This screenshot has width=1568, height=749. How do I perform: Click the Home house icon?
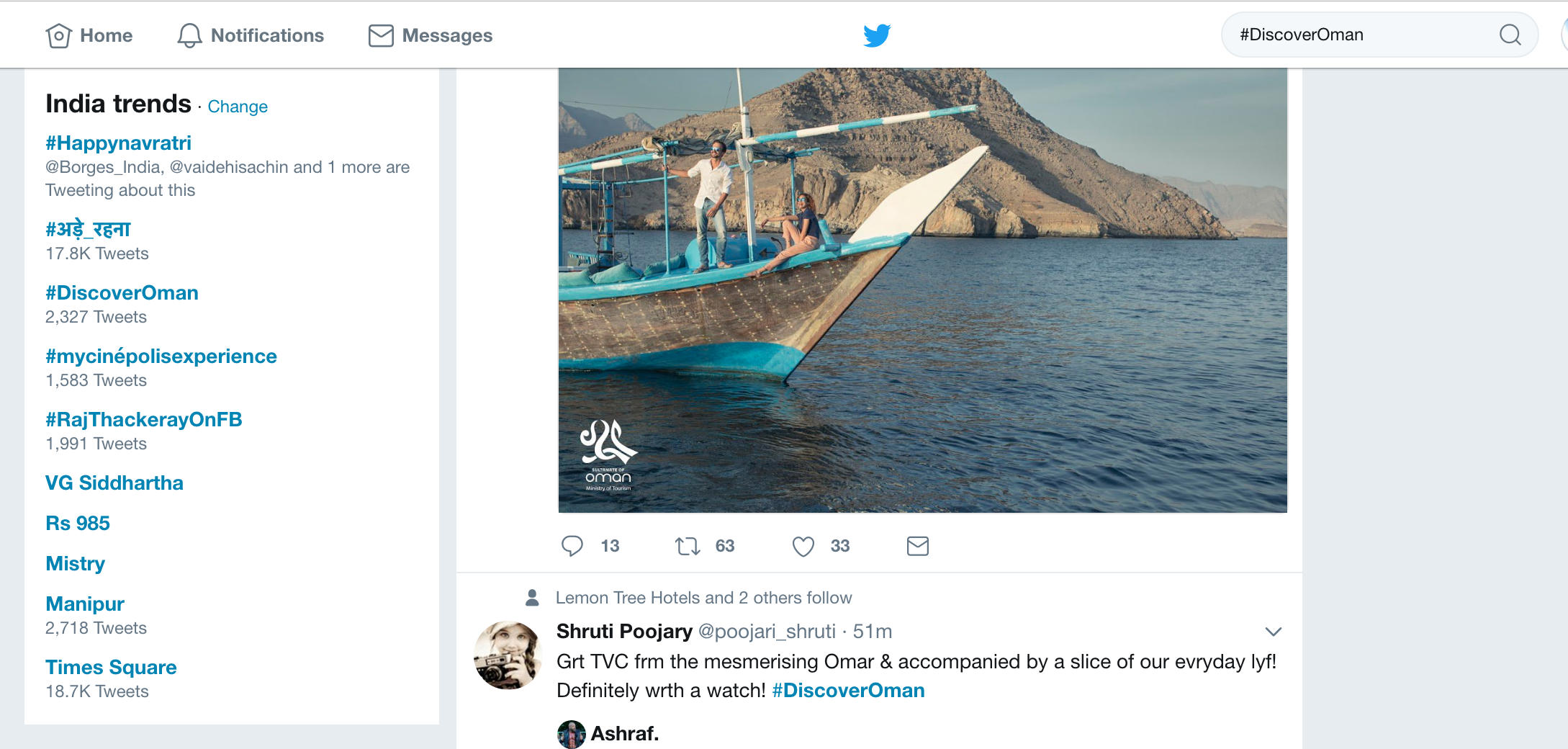click(x=58, y=35)
